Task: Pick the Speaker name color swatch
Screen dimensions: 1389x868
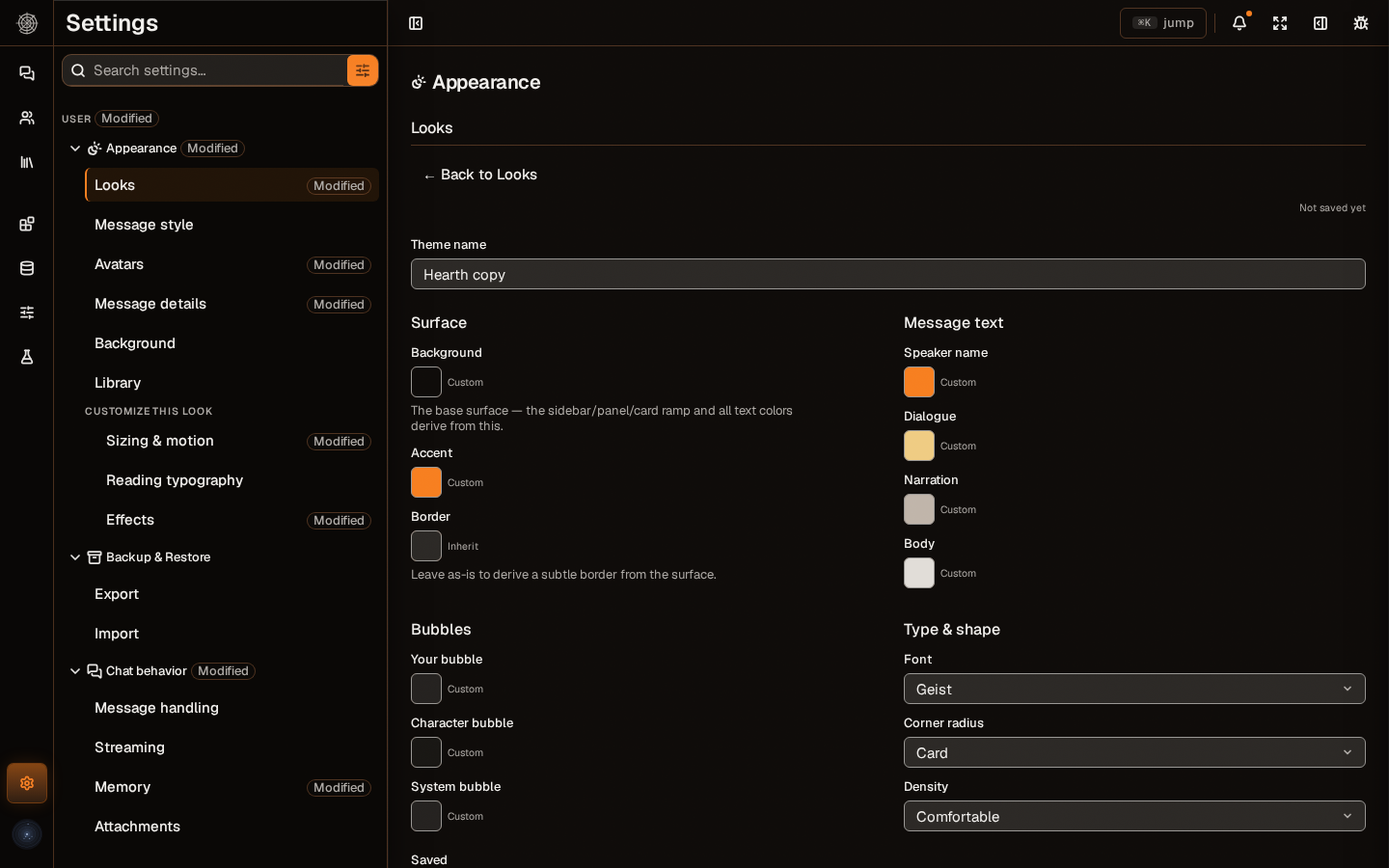Action: point(919,382)
